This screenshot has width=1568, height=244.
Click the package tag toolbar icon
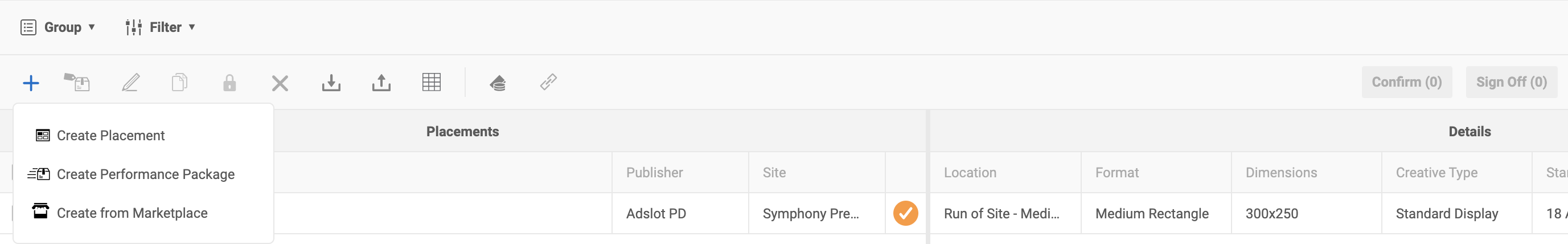[x=77, y=82]
